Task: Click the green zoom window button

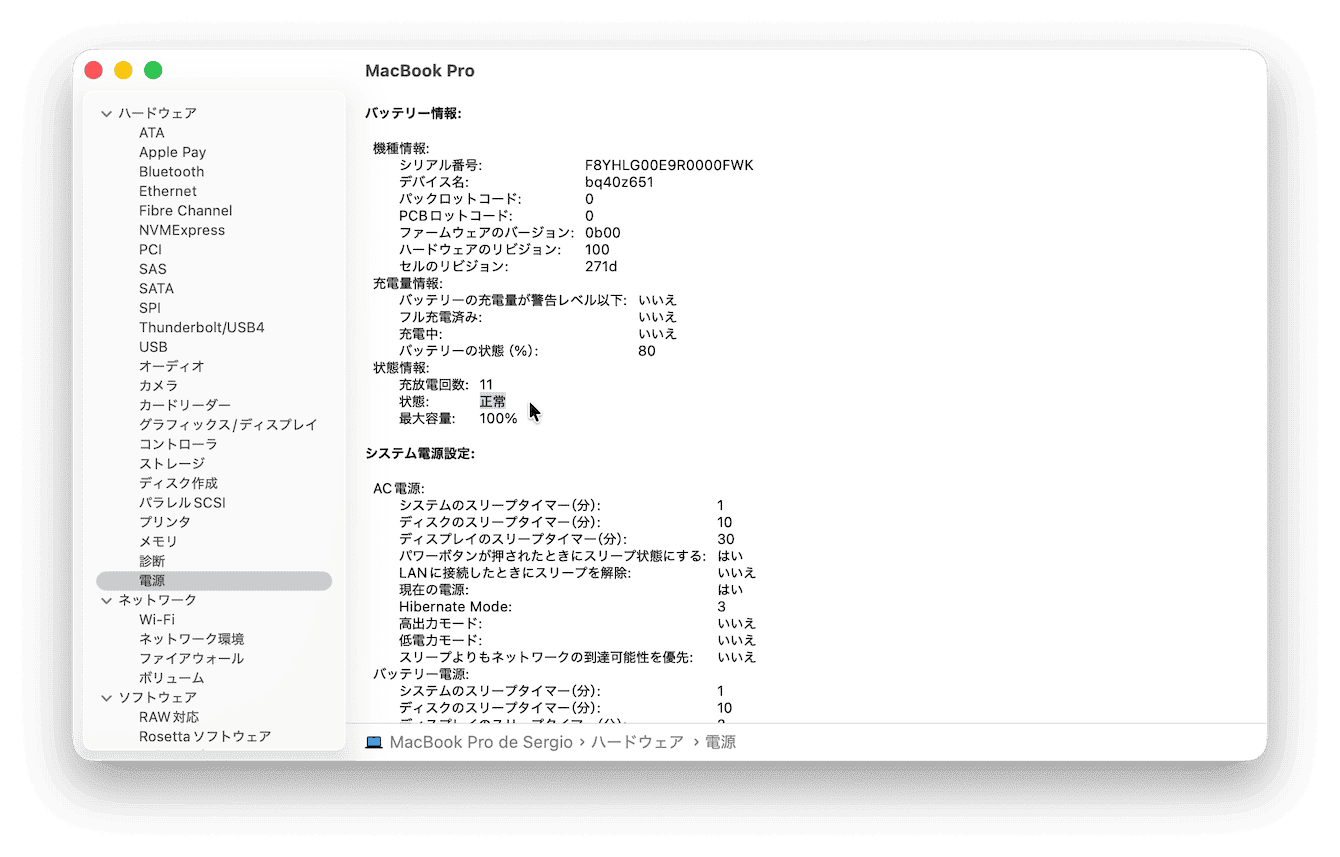Action: pyautogui.click(x=153, y=70)
